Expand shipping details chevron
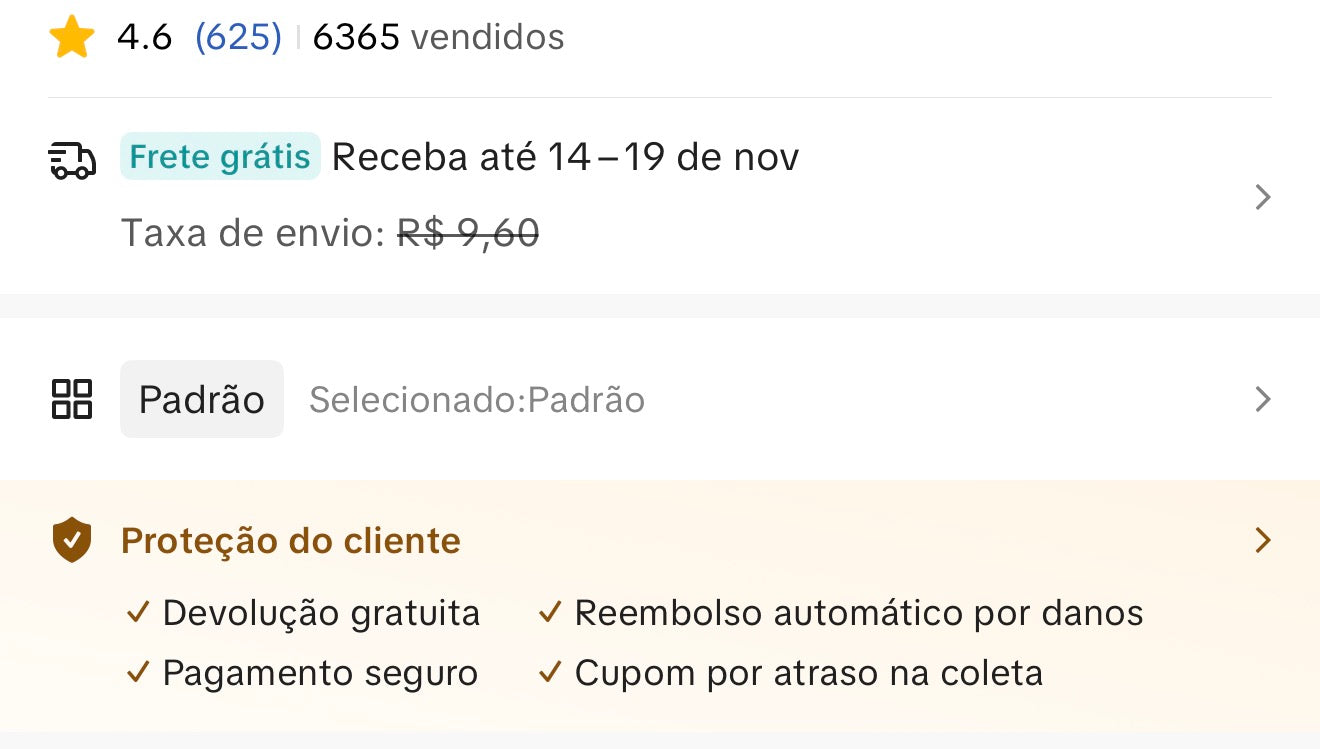This screenshot has width=1320, height=749. tap(1263, 197)
